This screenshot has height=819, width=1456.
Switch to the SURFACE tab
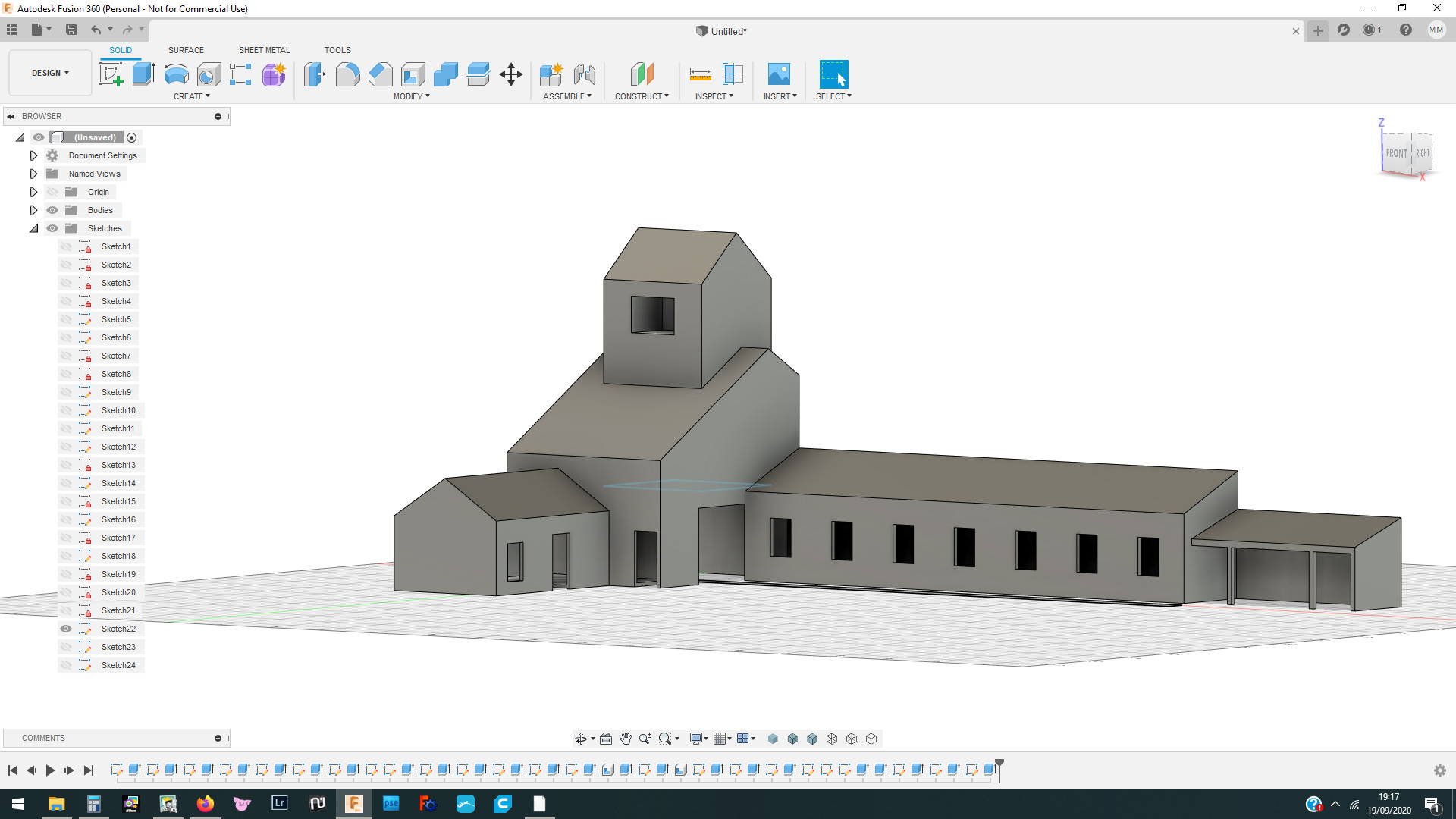click(186, 50)
